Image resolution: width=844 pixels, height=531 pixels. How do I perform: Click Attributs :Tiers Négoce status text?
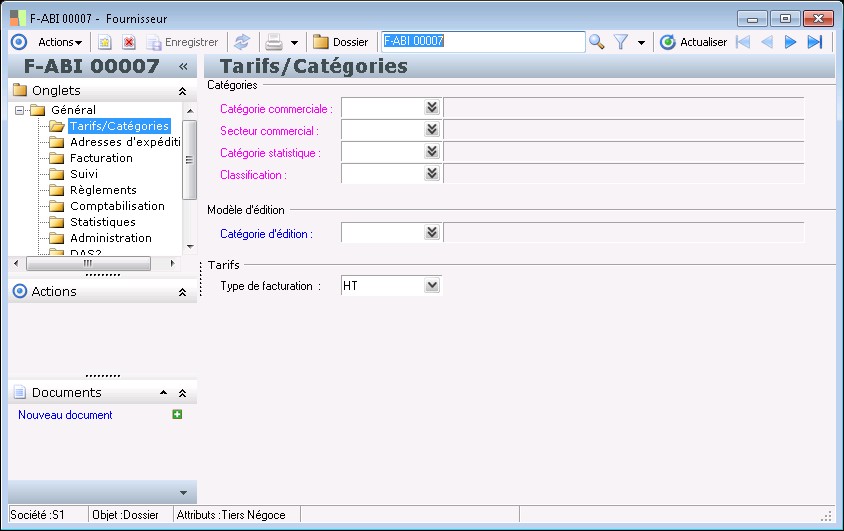(231, 515)
